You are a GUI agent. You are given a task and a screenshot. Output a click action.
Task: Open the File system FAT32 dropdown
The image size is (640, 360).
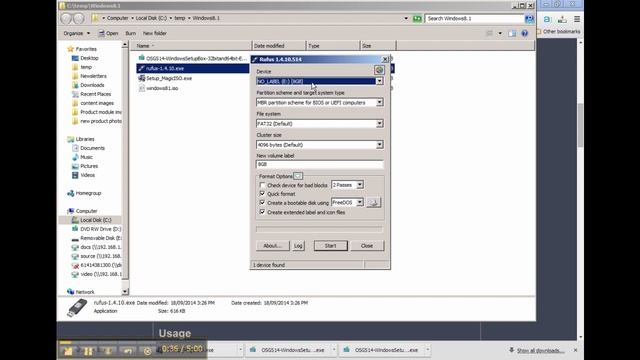379,124
